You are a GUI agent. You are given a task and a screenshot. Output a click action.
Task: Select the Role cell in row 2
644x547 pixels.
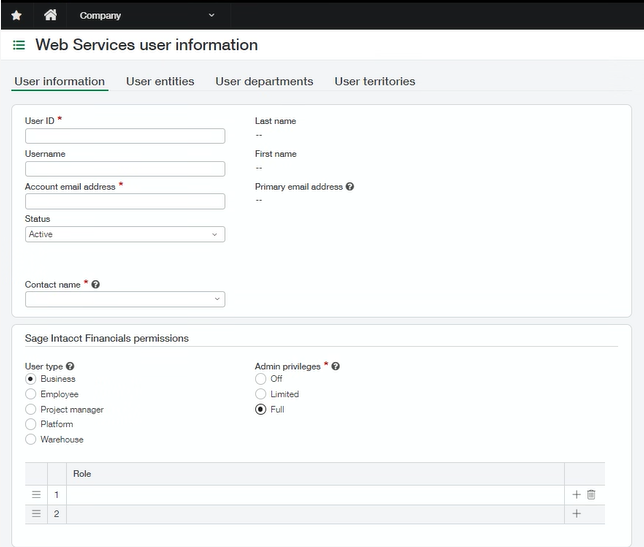(315, 514)
